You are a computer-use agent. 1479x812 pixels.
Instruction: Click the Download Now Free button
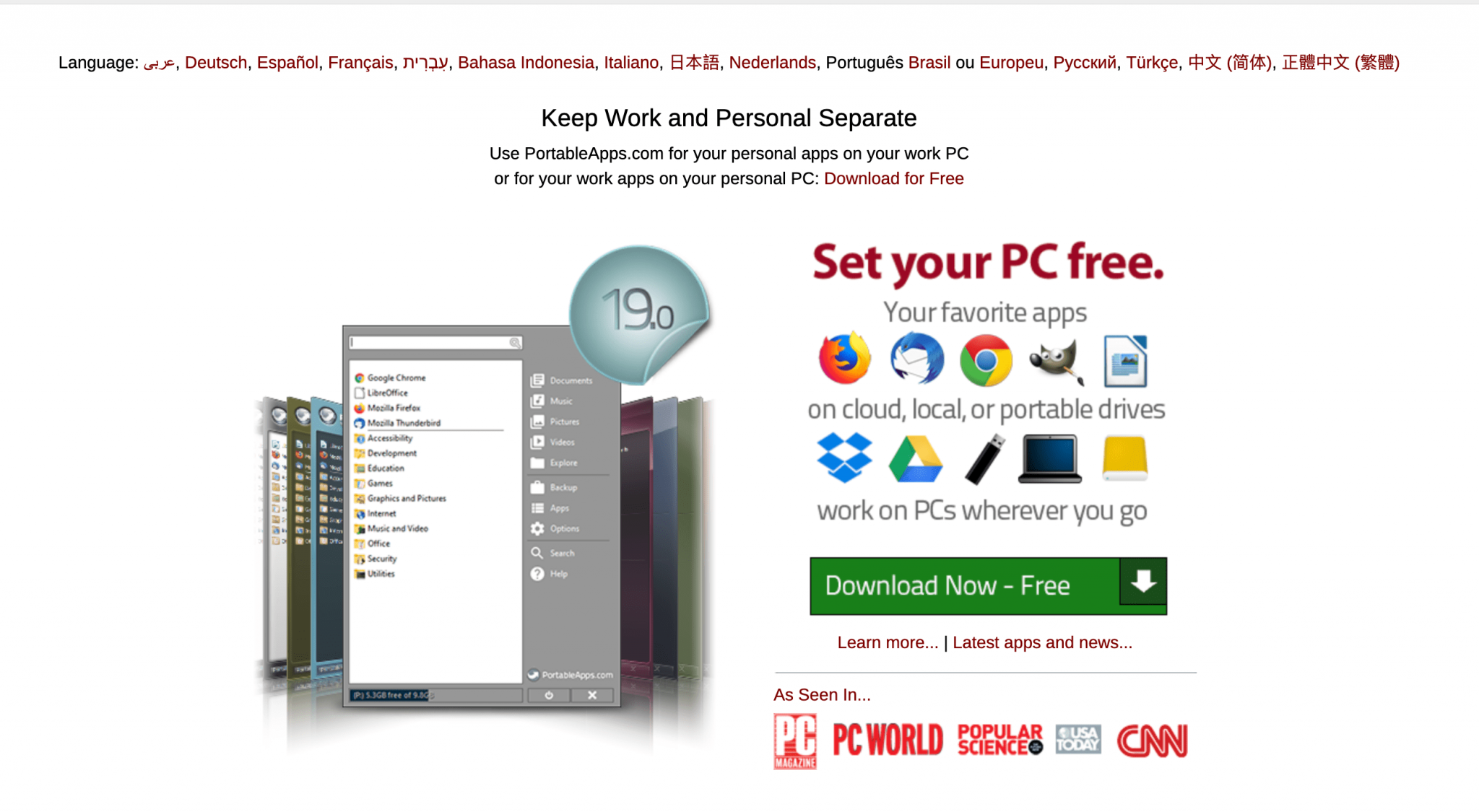(x=984, y=584)
